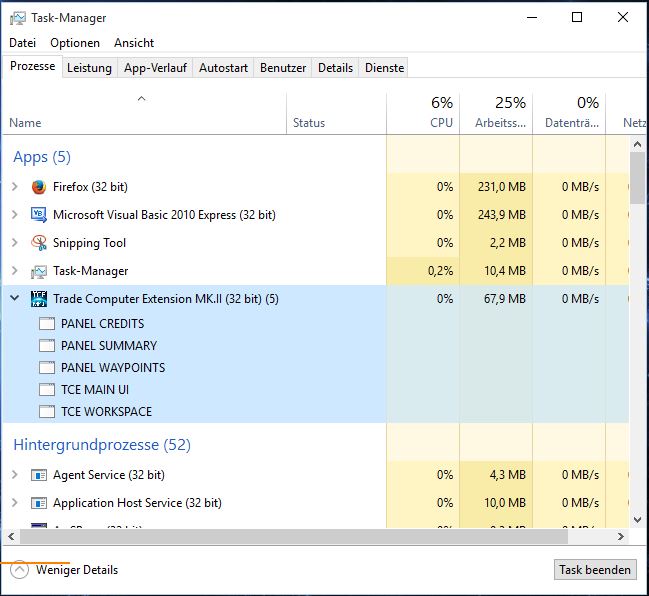Click the 243,9 MB memory value
The image size is (649, 596).
pyautogui.click(x=502, y=215)
